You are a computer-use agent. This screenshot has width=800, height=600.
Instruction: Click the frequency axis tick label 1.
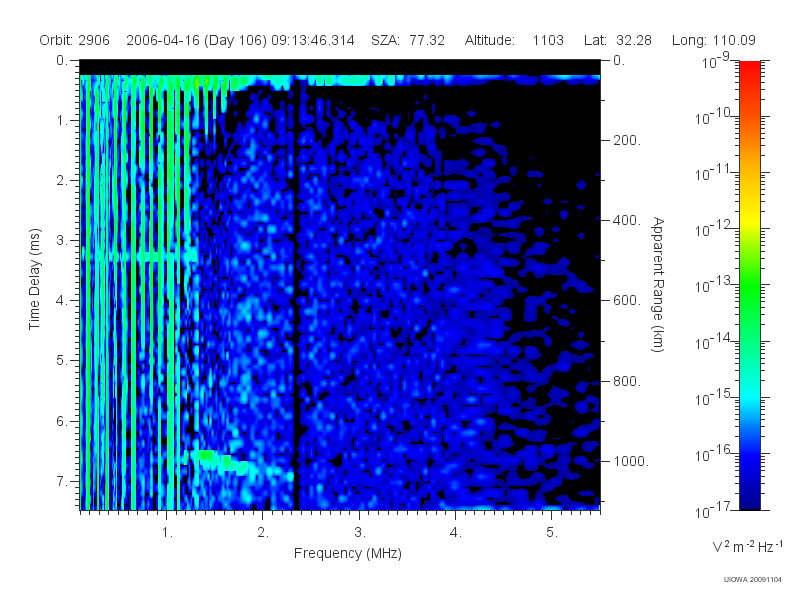coord(167,533)
